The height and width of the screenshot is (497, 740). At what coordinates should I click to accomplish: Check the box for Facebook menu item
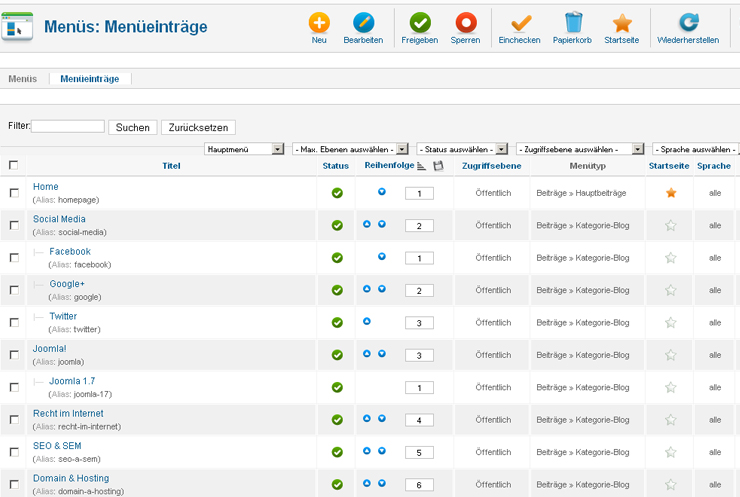[x=14, y=258]
